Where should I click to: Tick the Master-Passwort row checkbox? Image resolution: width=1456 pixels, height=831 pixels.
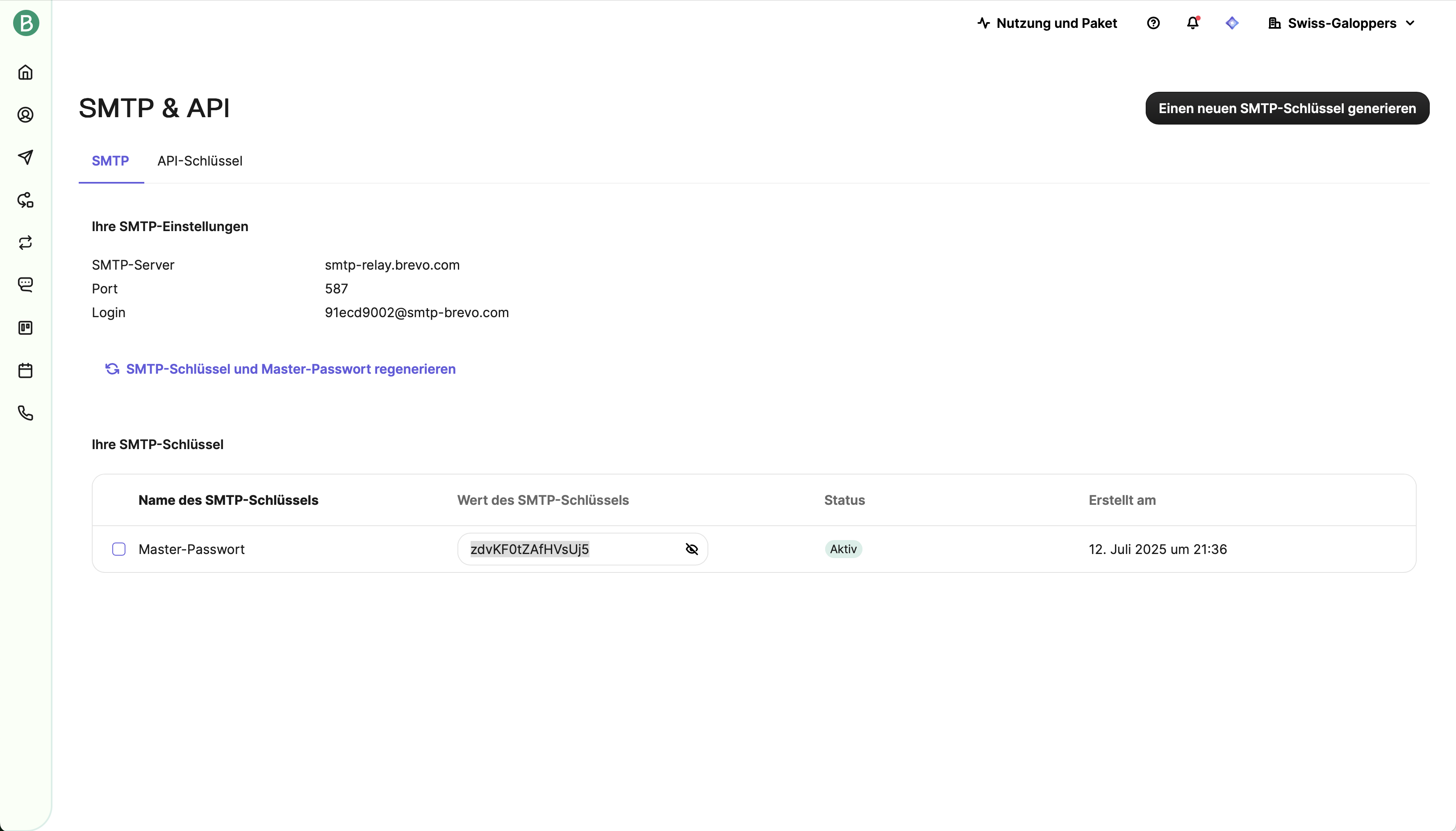coord(119,549)
